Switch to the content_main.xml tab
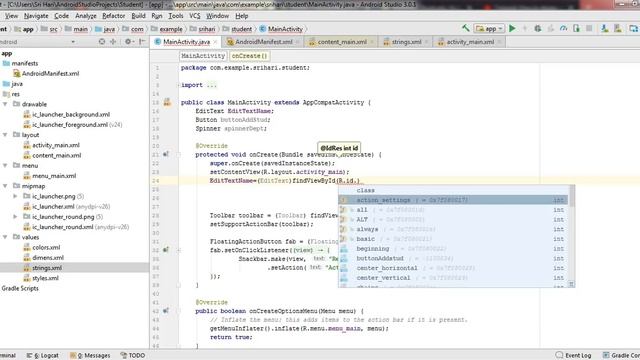Screen dimensions: 640x360 (342, 42)
